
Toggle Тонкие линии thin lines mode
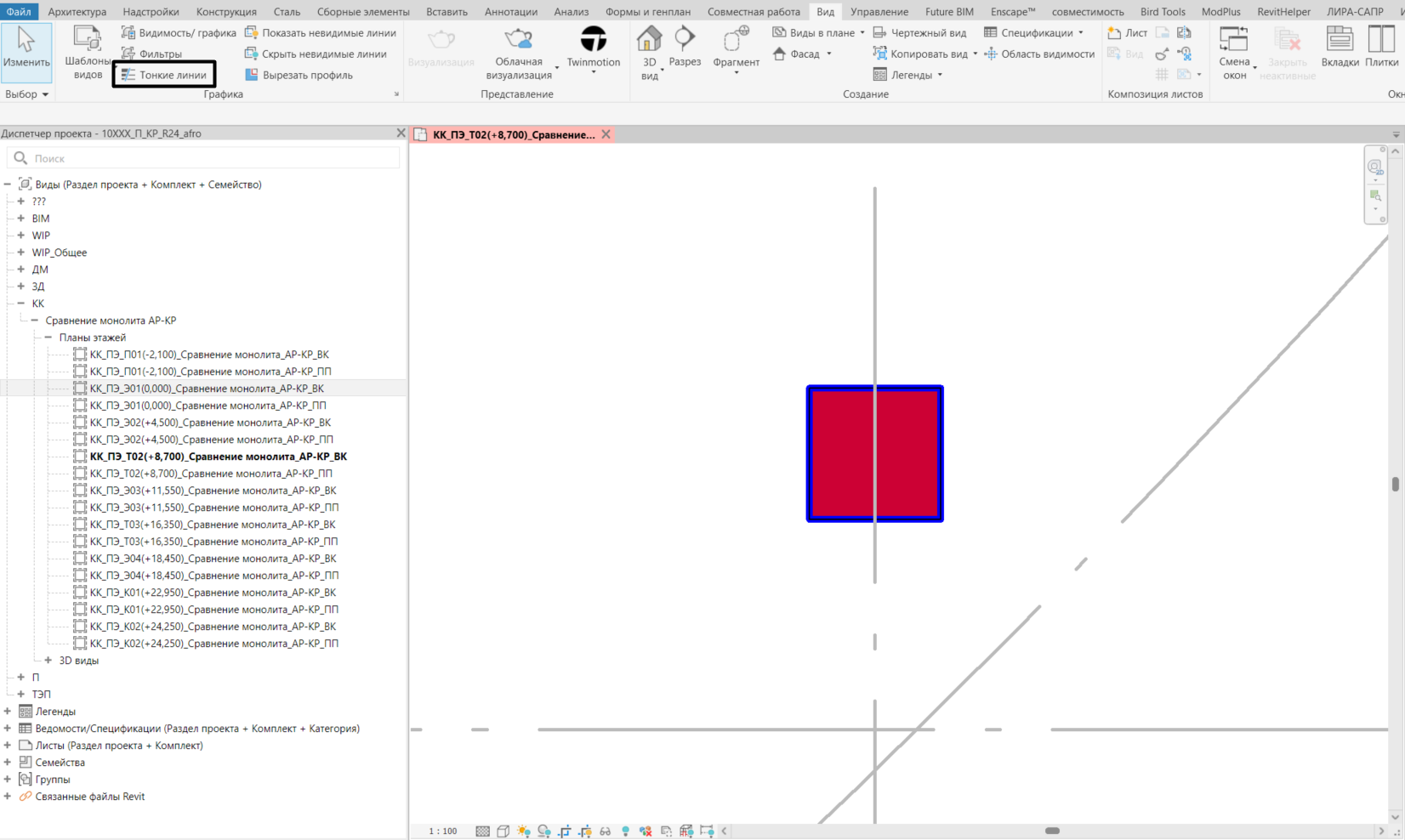[164, 75]
